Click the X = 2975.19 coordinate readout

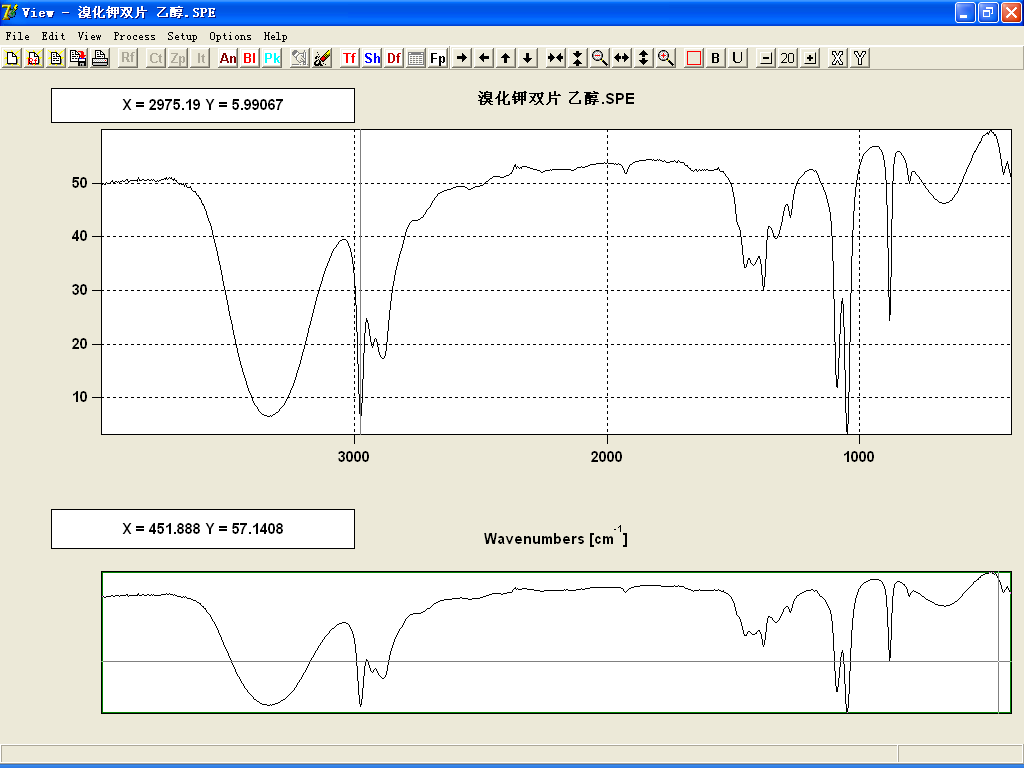(x=203, y=105)
